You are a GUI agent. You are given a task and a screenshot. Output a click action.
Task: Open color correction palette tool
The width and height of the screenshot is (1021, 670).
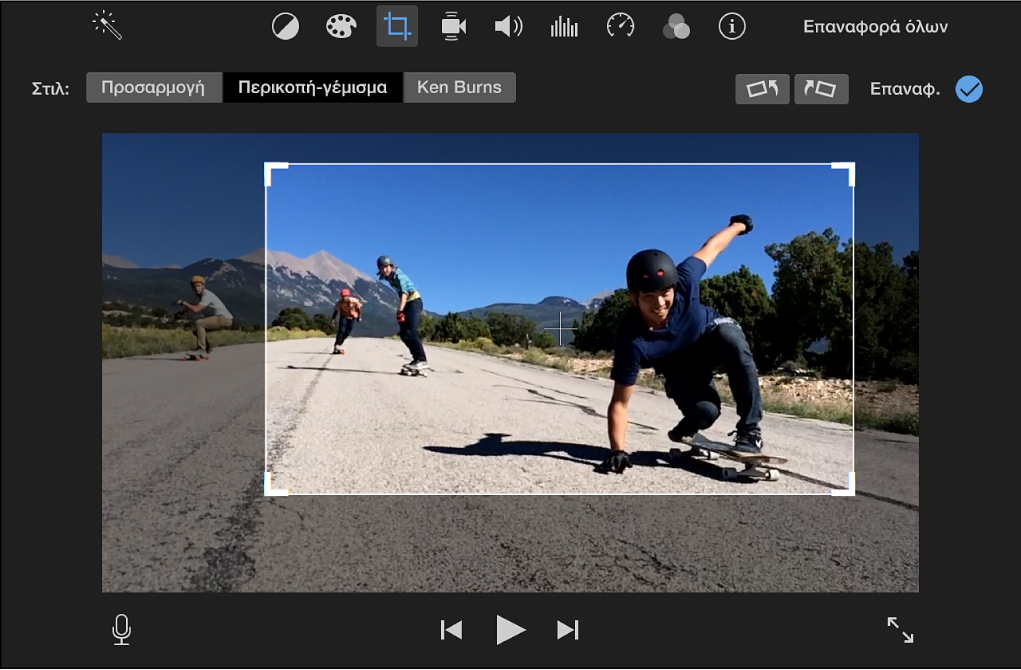tap(341, 27)
